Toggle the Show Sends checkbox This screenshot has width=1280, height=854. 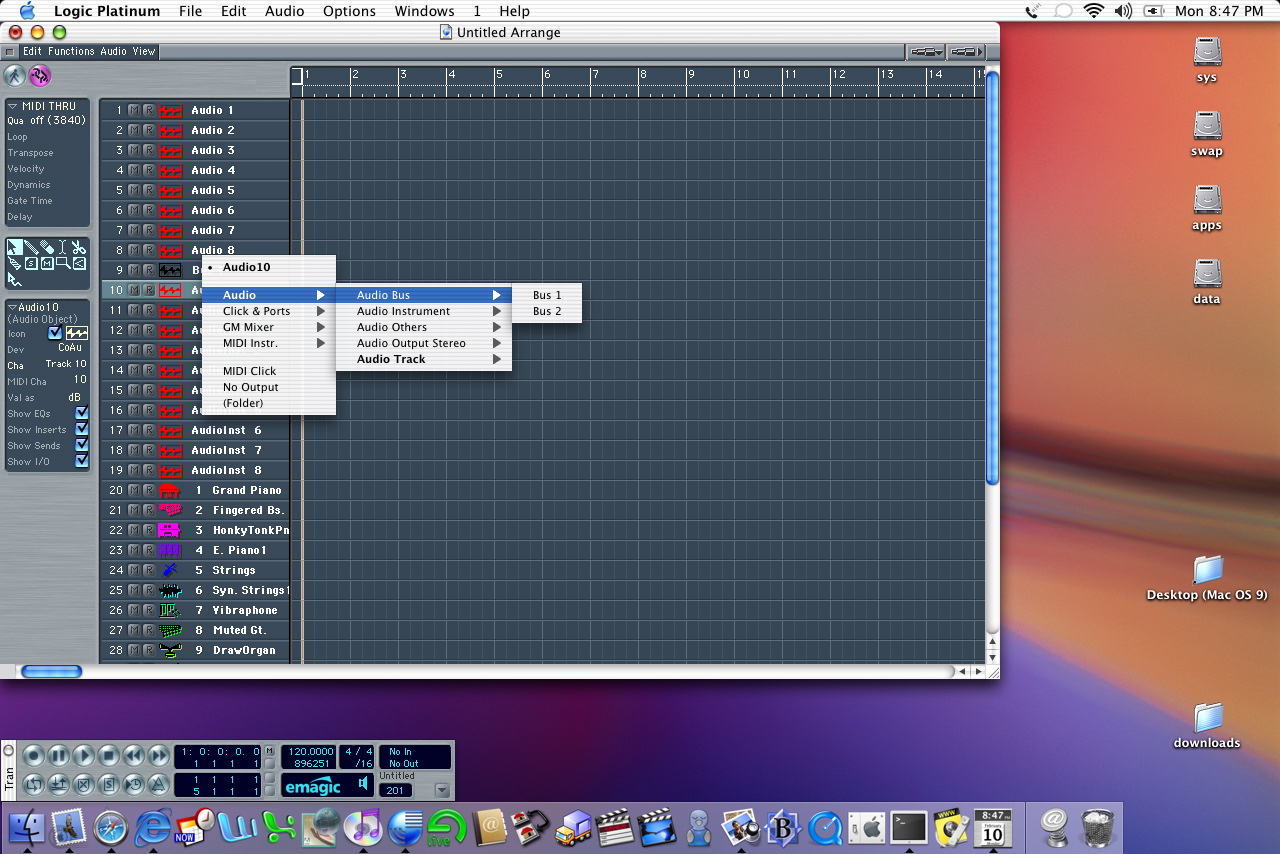click(82, 445)
